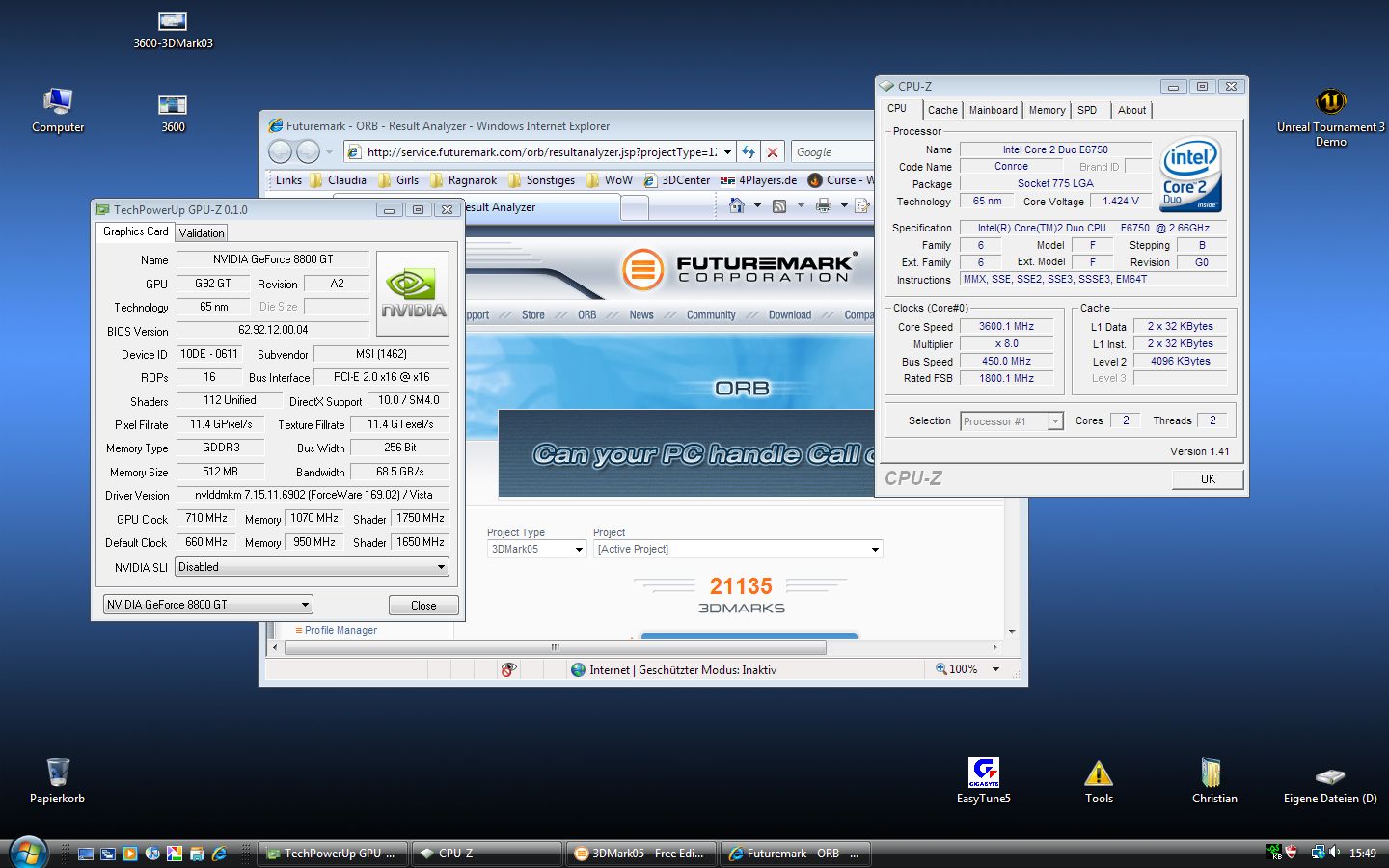Click the network connection tray icon
1389x868 pixels.
1317,853
